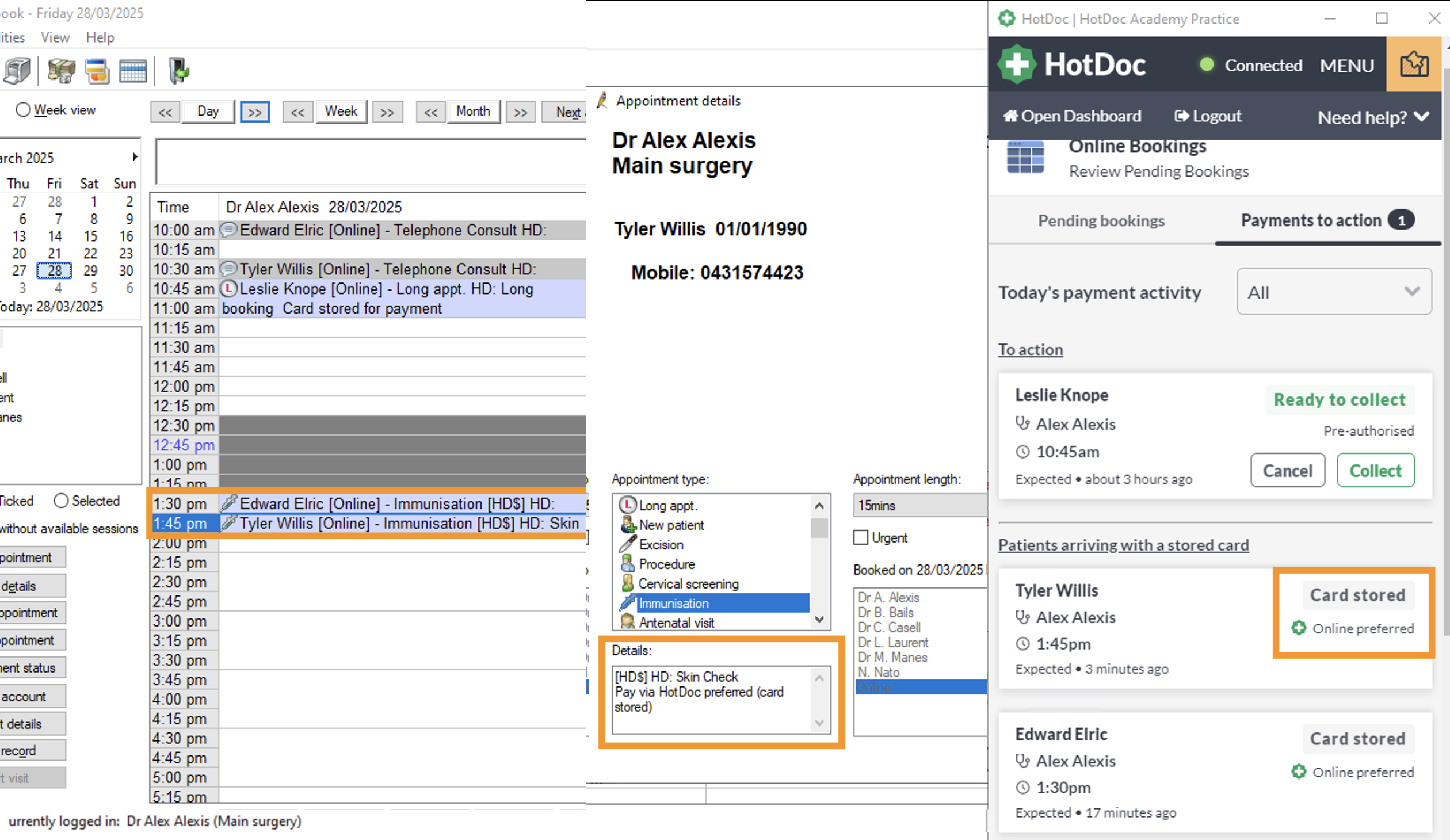Click Collect for Leslie Knope's payment
The width and height of the screenshot is (1450, 840).
(x=1375, y=471)
